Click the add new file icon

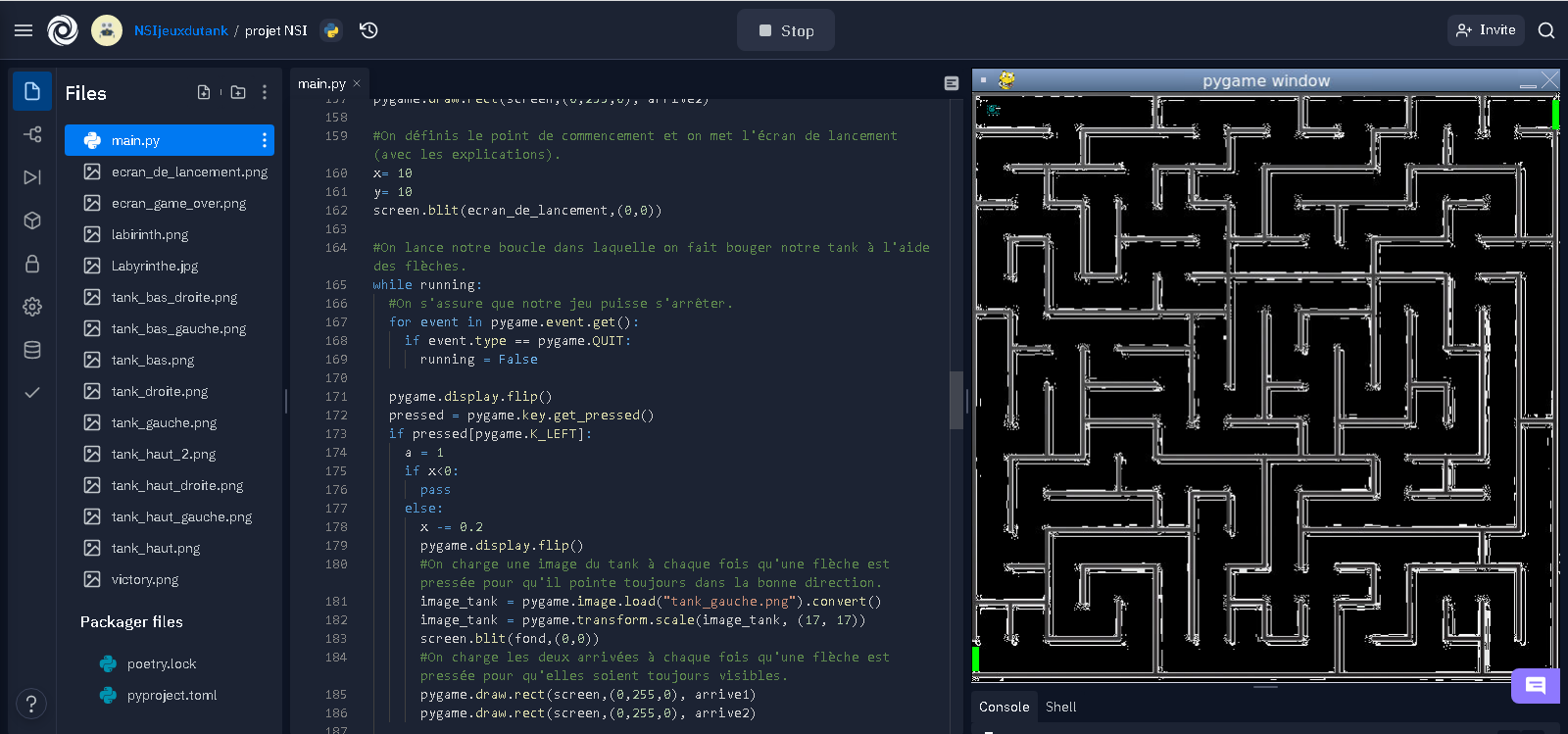(204, 92)
